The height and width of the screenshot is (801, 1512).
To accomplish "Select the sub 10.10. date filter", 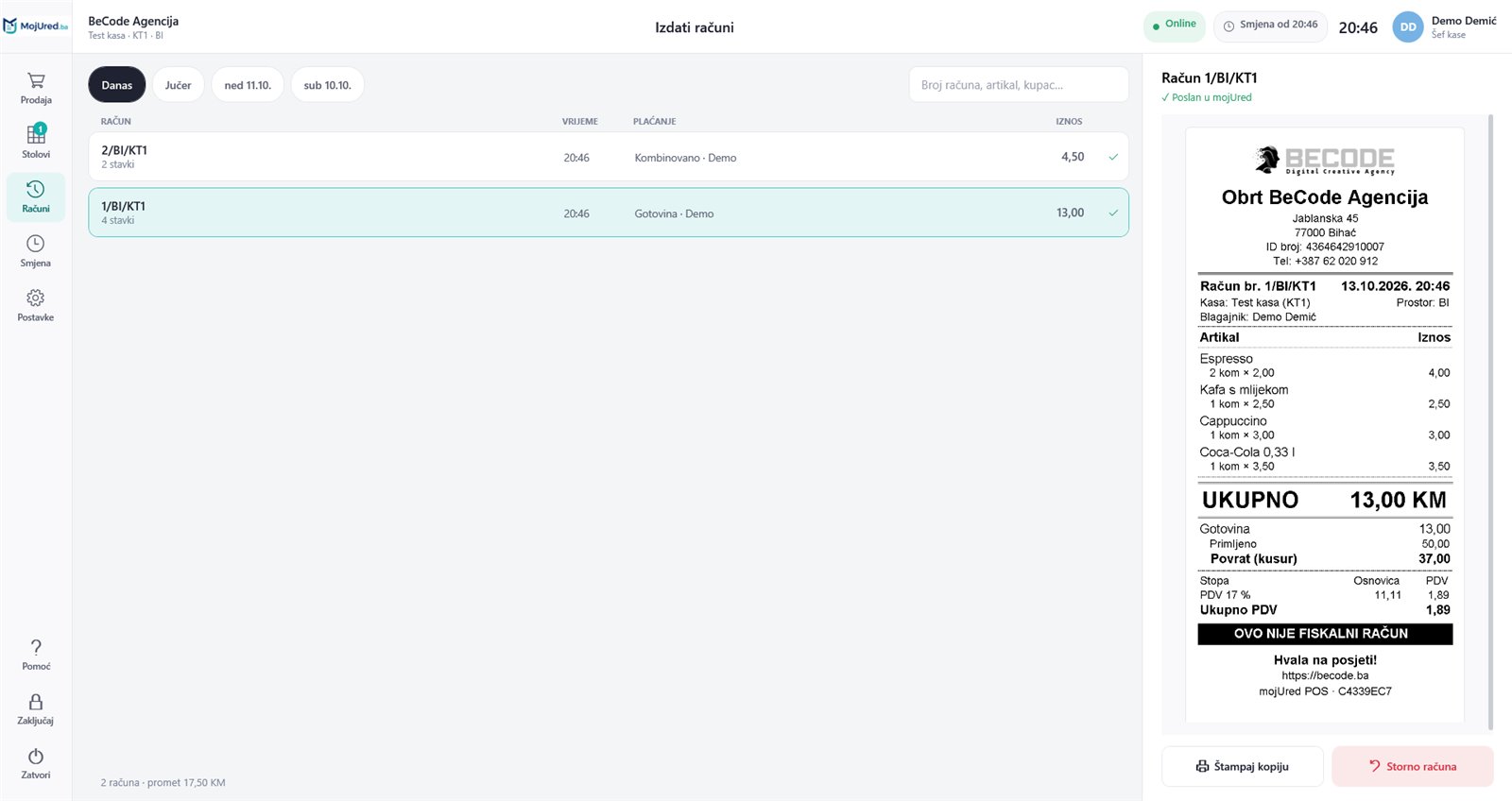I will (x=327, y=85).
